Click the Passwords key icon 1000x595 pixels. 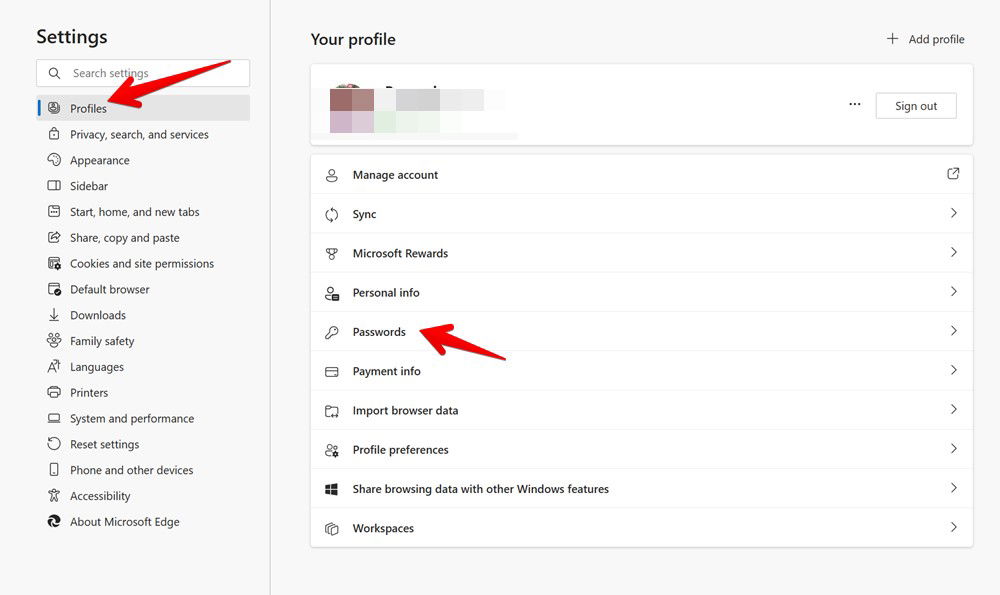point(331,331)
